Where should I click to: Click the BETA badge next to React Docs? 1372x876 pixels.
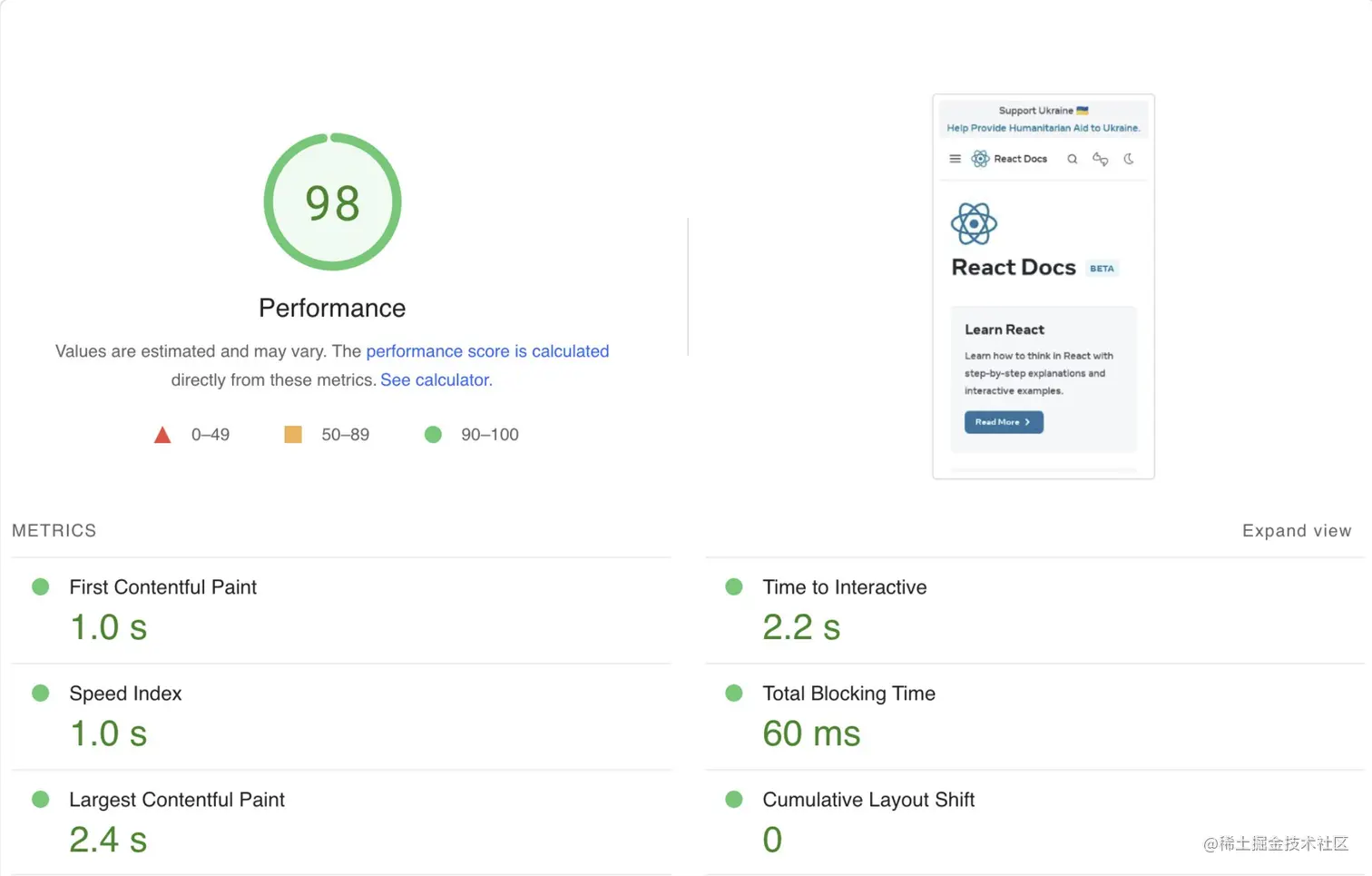coord(1102,269)
